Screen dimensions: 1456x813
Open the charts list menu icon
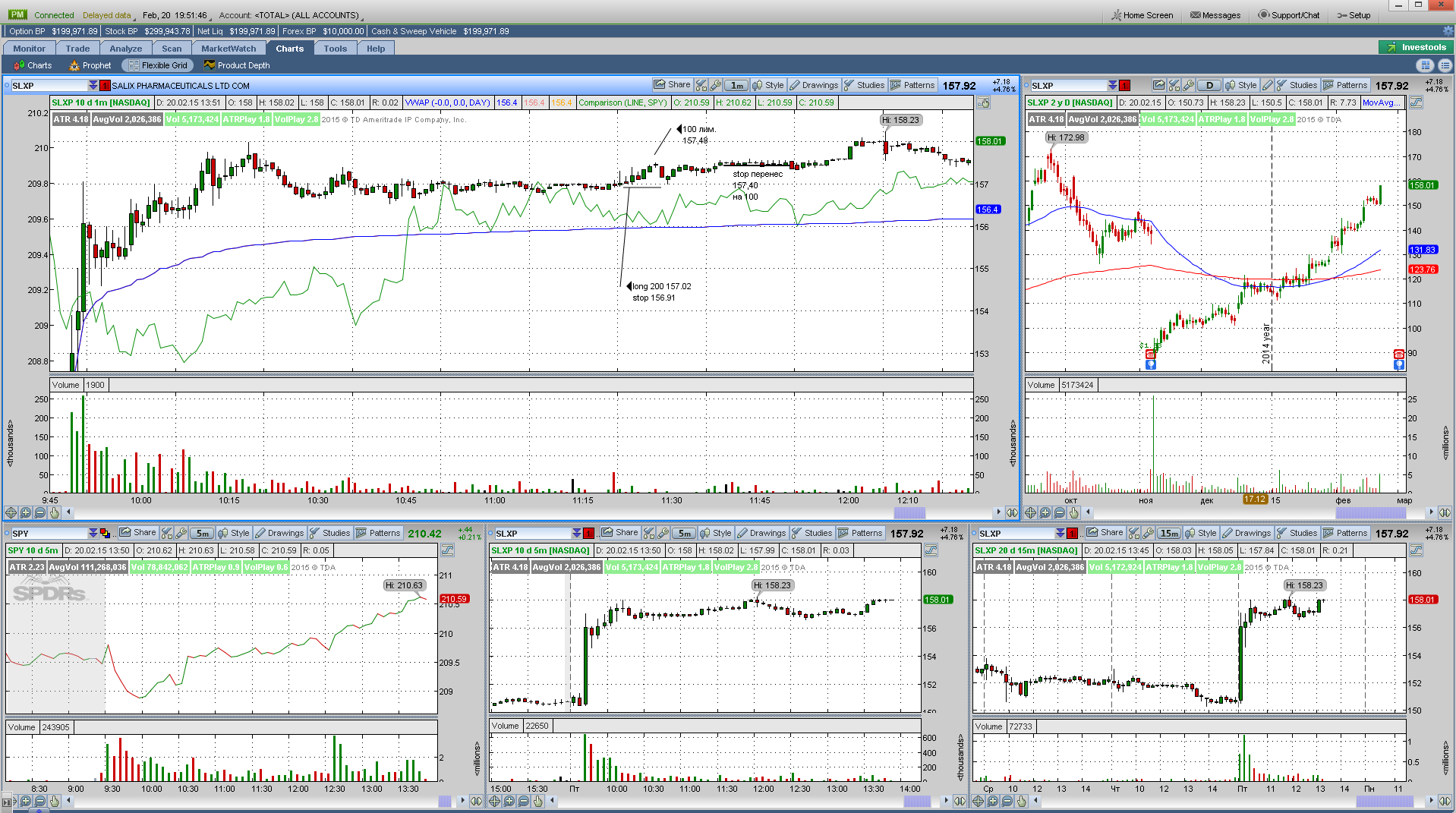(x=1444, y=65)
